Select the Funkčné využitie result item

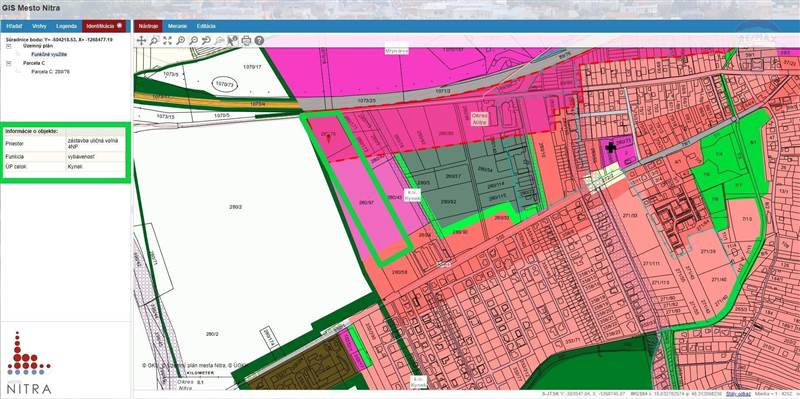tap(49, 54)
